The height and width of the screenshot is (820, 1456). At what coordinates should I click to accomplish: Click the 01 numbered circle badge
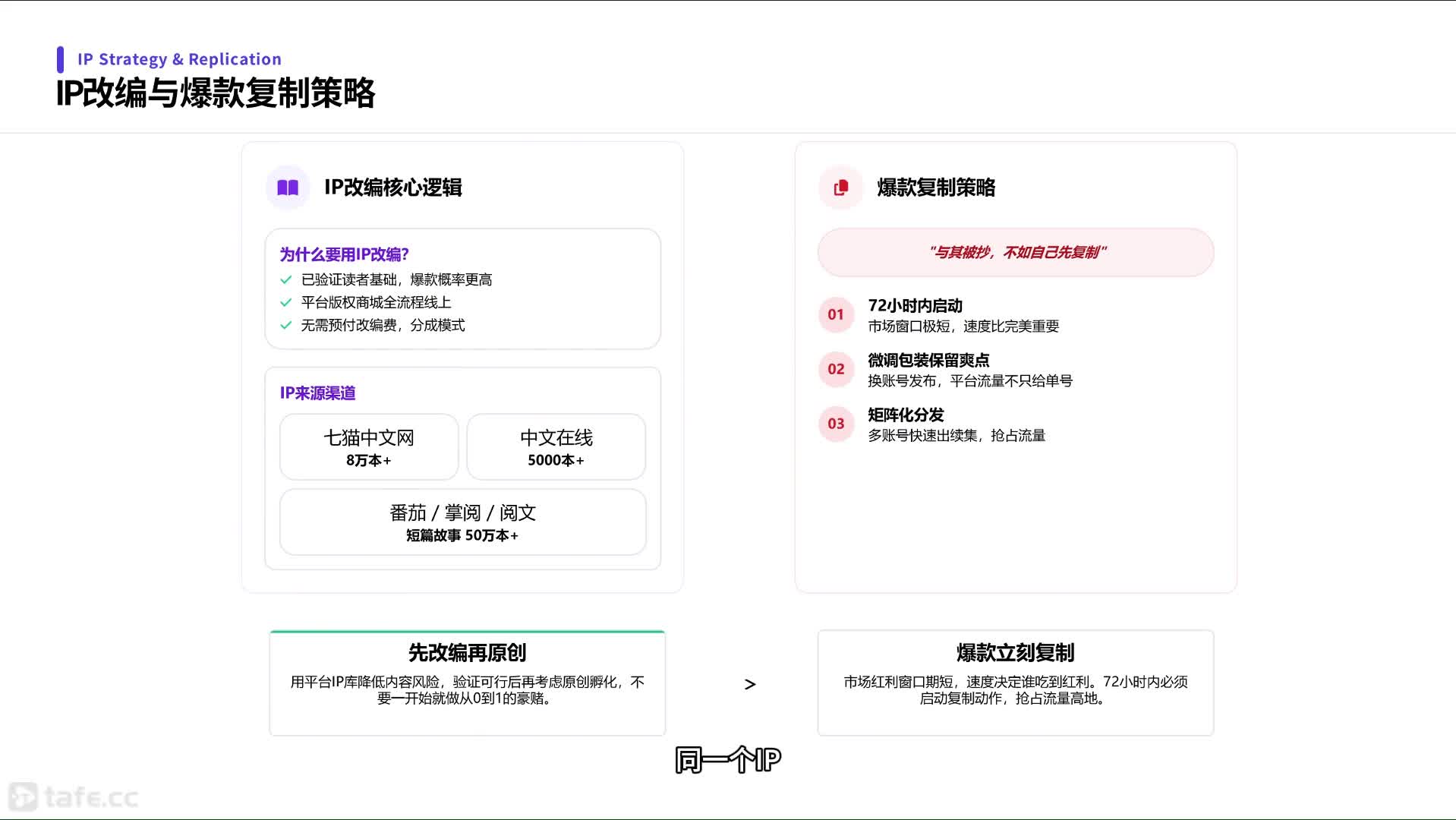point(836,314)
